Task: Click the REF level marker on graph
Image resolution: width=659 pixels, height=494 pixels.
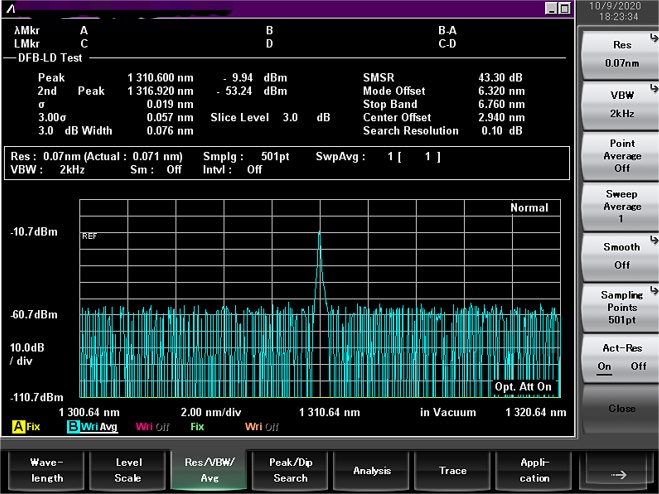Action: 89,236
